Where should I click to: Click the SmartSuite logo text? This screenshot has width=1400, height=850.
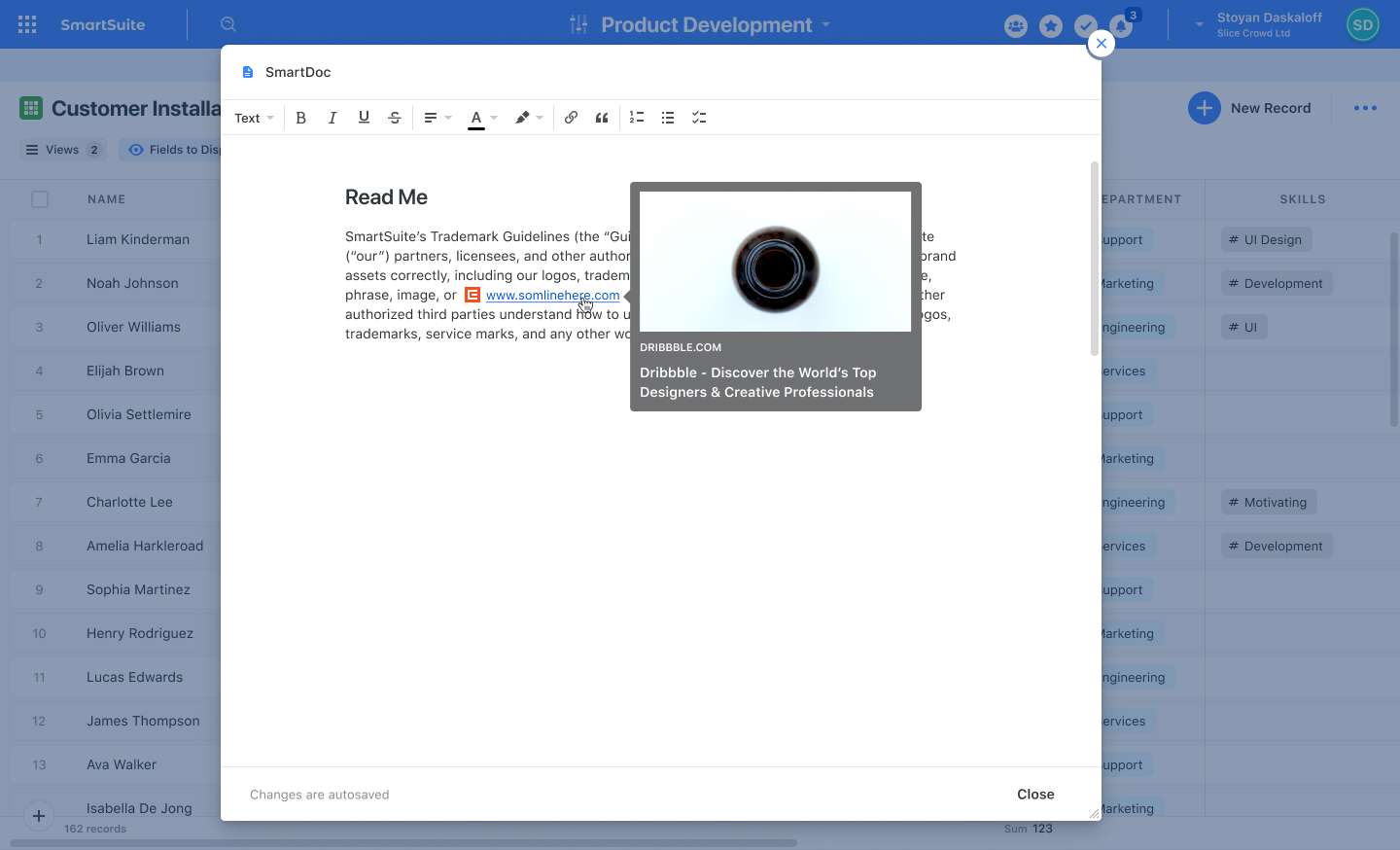pos(103,24)
